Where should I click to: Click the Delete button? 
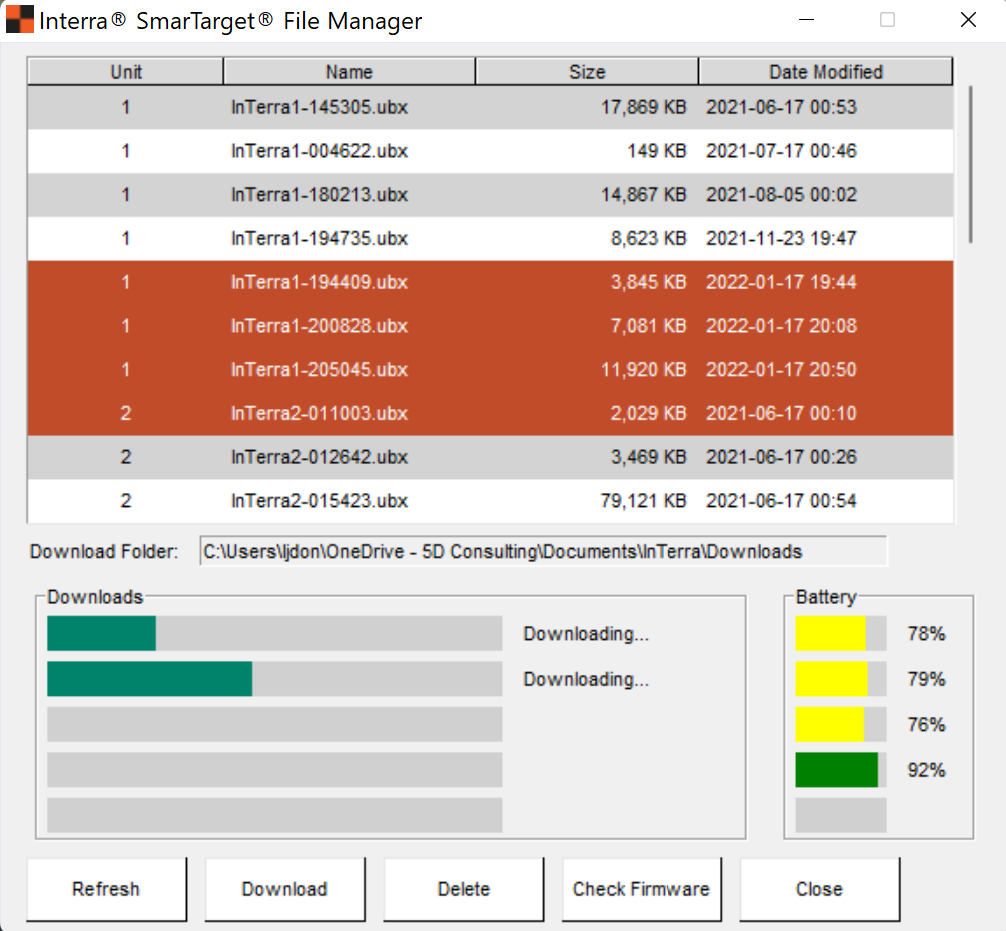(463, 889)
